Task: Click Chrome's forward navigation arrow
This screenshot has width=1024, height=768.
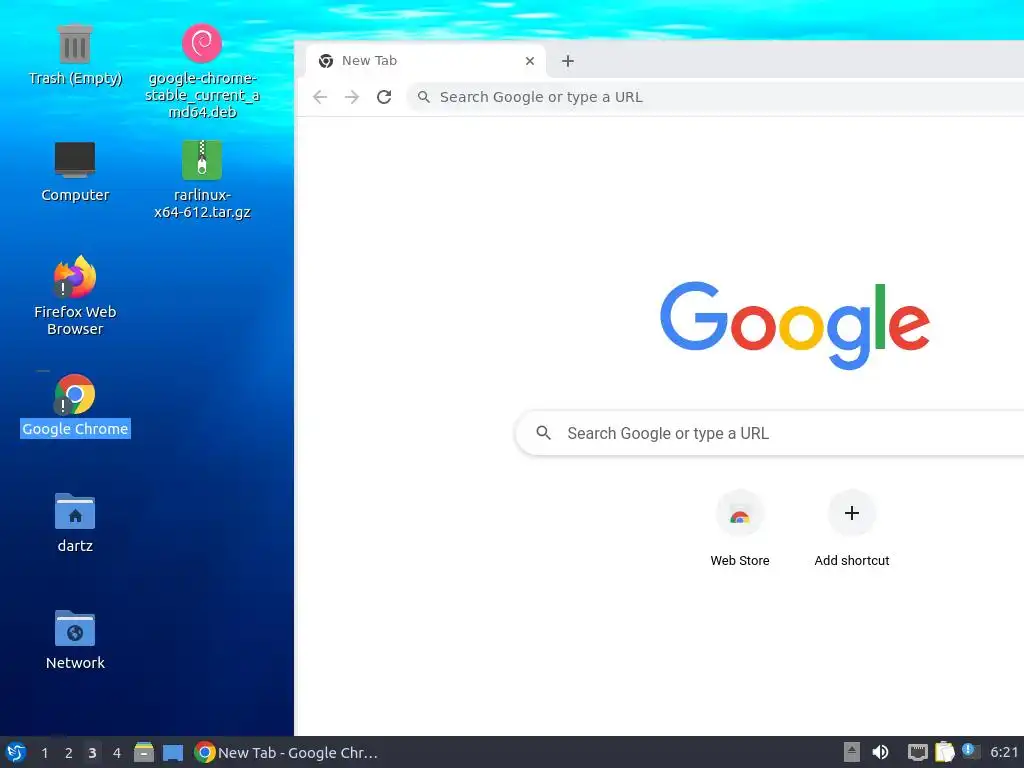Action: pos(352,97)
